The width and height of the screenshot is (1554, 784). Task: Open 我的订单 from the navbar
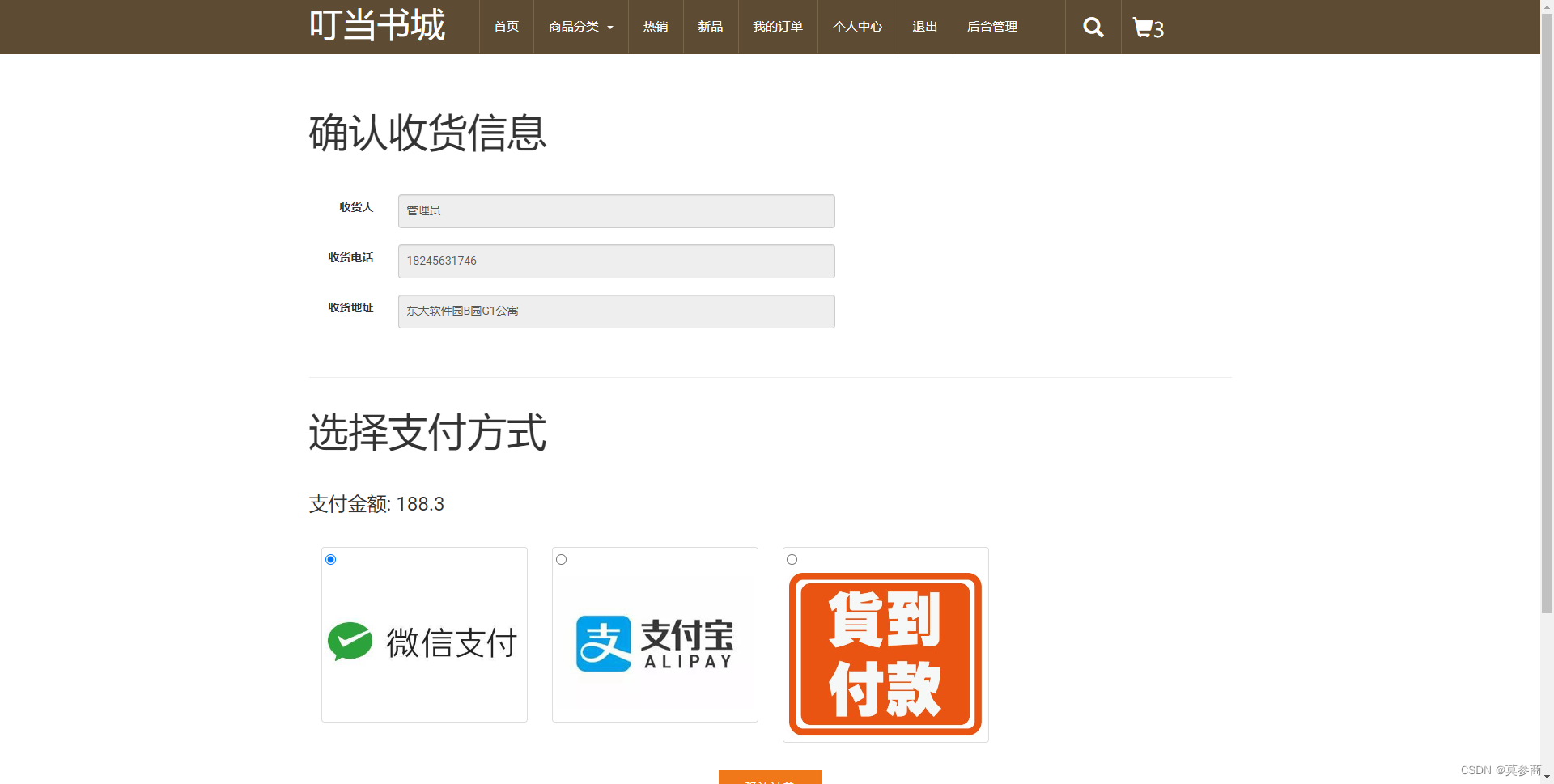coord(778,27)
